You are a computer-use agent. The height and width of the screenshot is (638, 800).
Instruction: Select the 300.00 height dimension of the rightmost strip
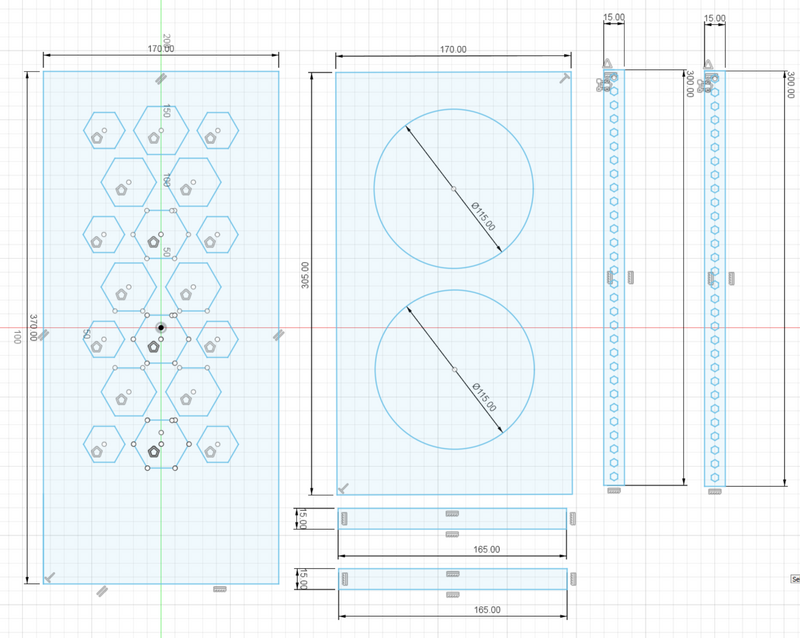click(790, 85)
